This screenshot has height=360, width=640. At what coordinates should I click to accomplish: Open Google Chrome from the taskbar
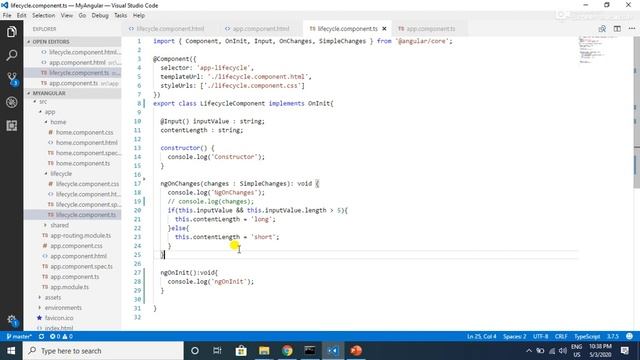tap(287, 351)
